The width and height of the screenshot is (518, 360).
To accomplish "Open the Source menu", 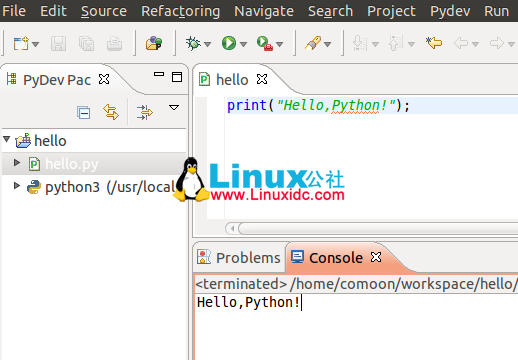I will [x=104, y=11].
